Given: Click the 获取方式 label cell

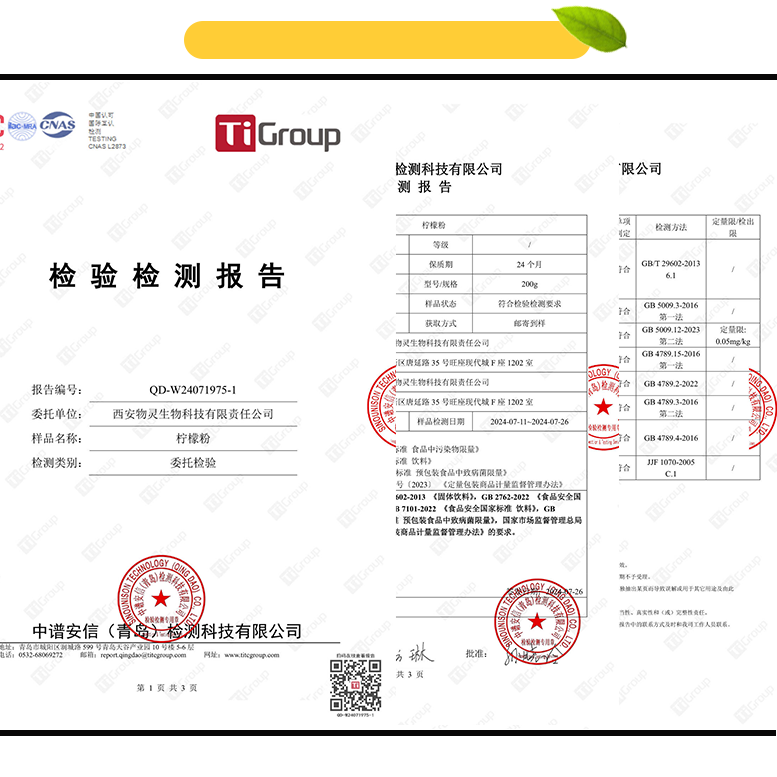Looking at the screenshot, I should click(441, 324).
